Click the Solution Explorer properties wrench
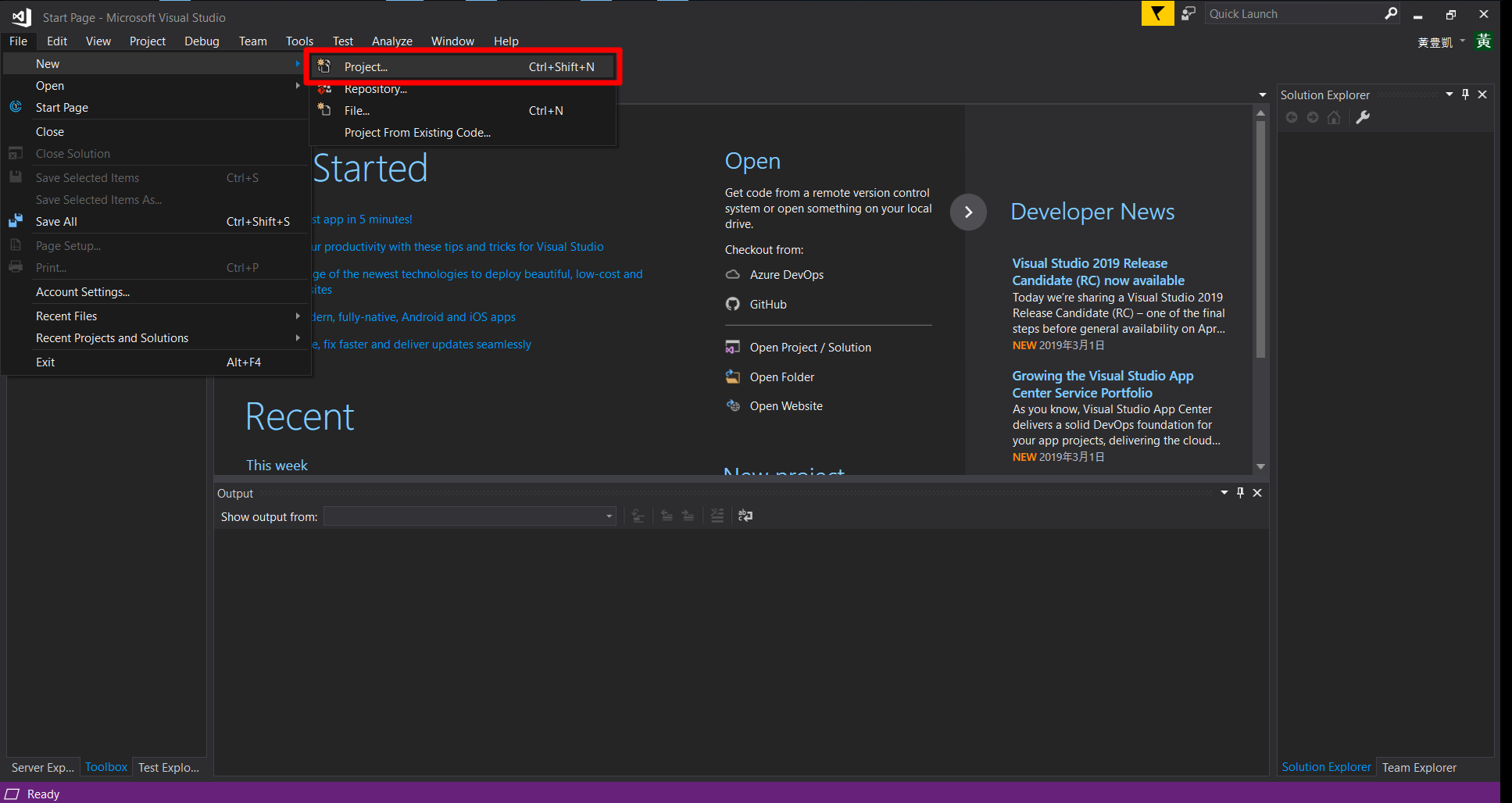 pyautogui.click(x=1363, y=117)
